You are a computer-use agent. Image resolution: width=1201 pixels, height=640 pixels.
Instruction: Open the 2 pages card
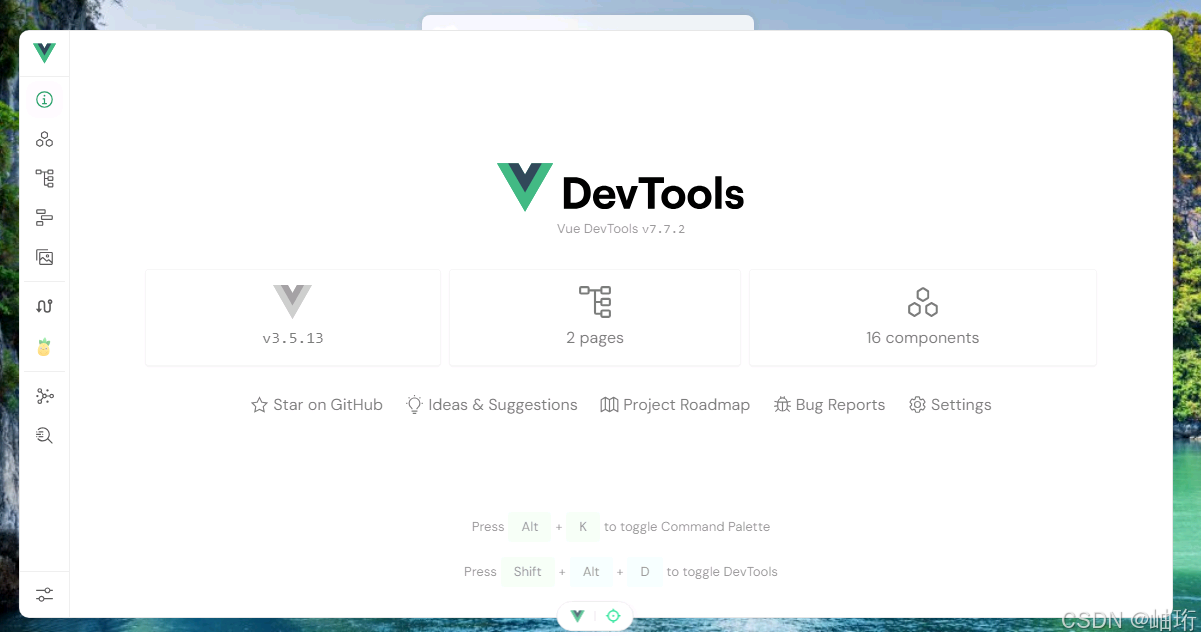[x=595, y=317]
